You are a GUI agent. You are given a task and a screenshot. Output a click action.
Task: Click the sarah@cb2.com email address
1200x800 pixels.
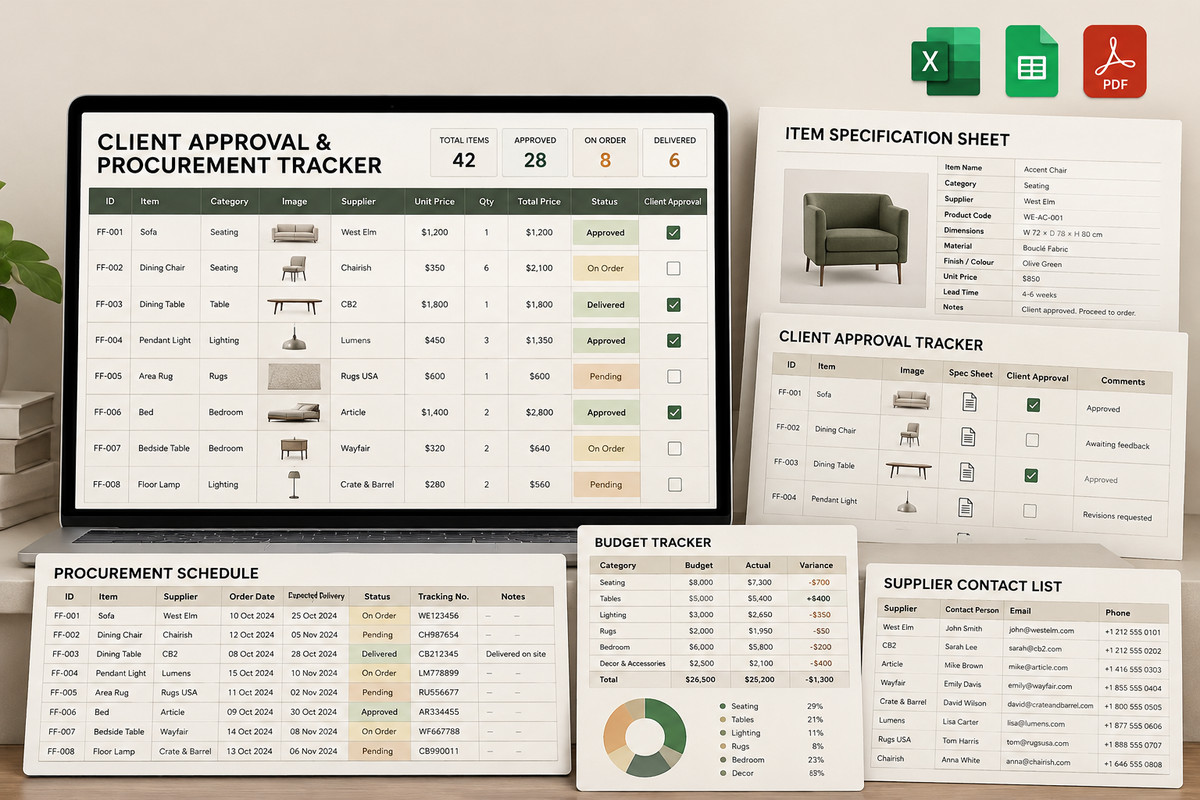point(1035,648)
